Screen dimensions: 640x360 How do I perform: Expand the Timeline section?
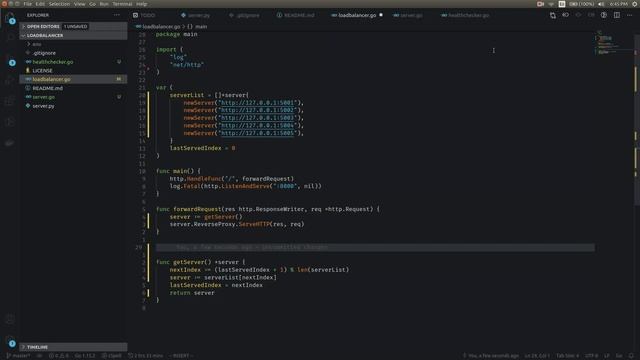point(73,347)
